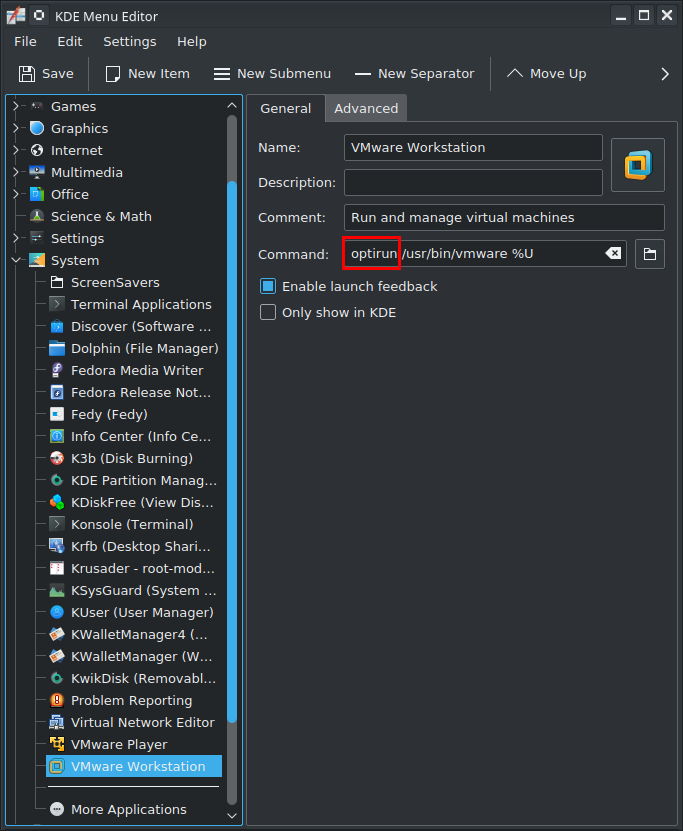Image resolution: width=683 pixels, height=831 pixels.
Task: Toggle Only show in KDE checkbox
Action: [x=268, y=313]
